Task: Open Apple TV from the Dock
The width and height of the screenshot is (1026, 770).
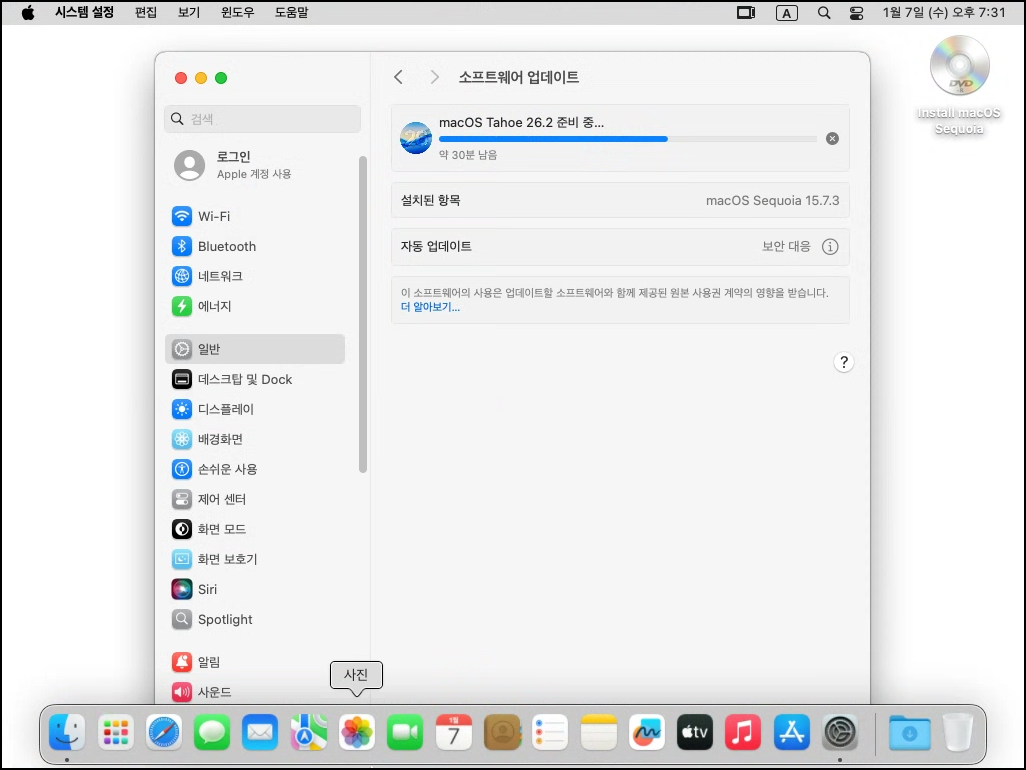Action: pos(695,732)
